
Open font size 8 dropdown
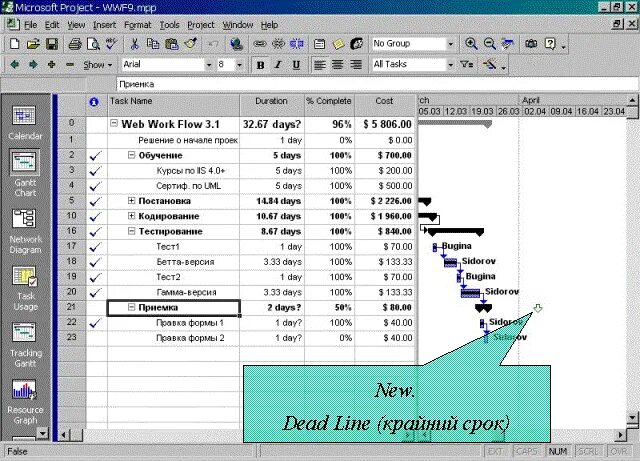click(x=240, y=65)
